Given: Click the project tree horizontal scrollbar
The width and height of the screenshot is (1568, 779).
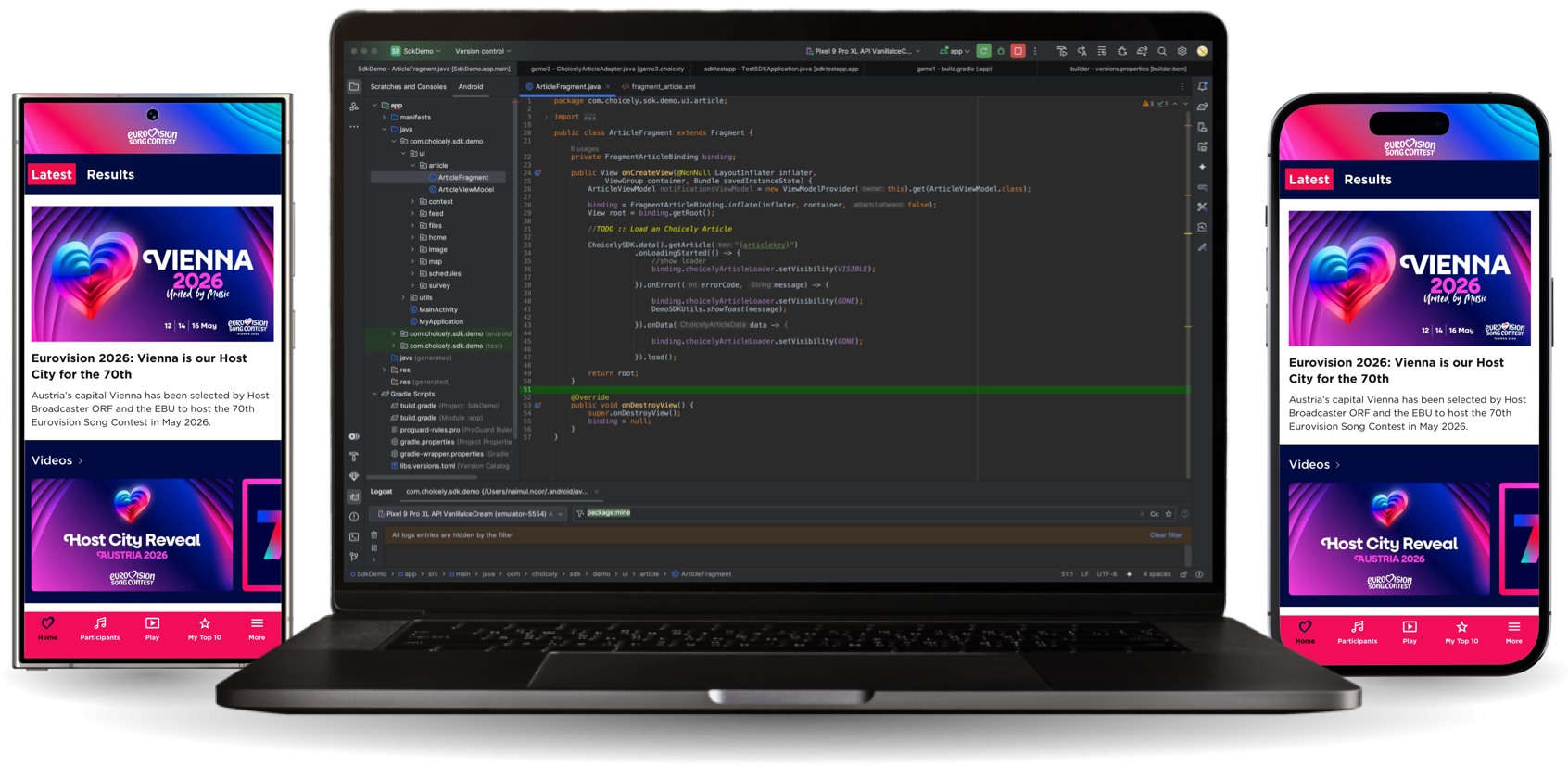Looking at the screenshot, I should [424, 477].
